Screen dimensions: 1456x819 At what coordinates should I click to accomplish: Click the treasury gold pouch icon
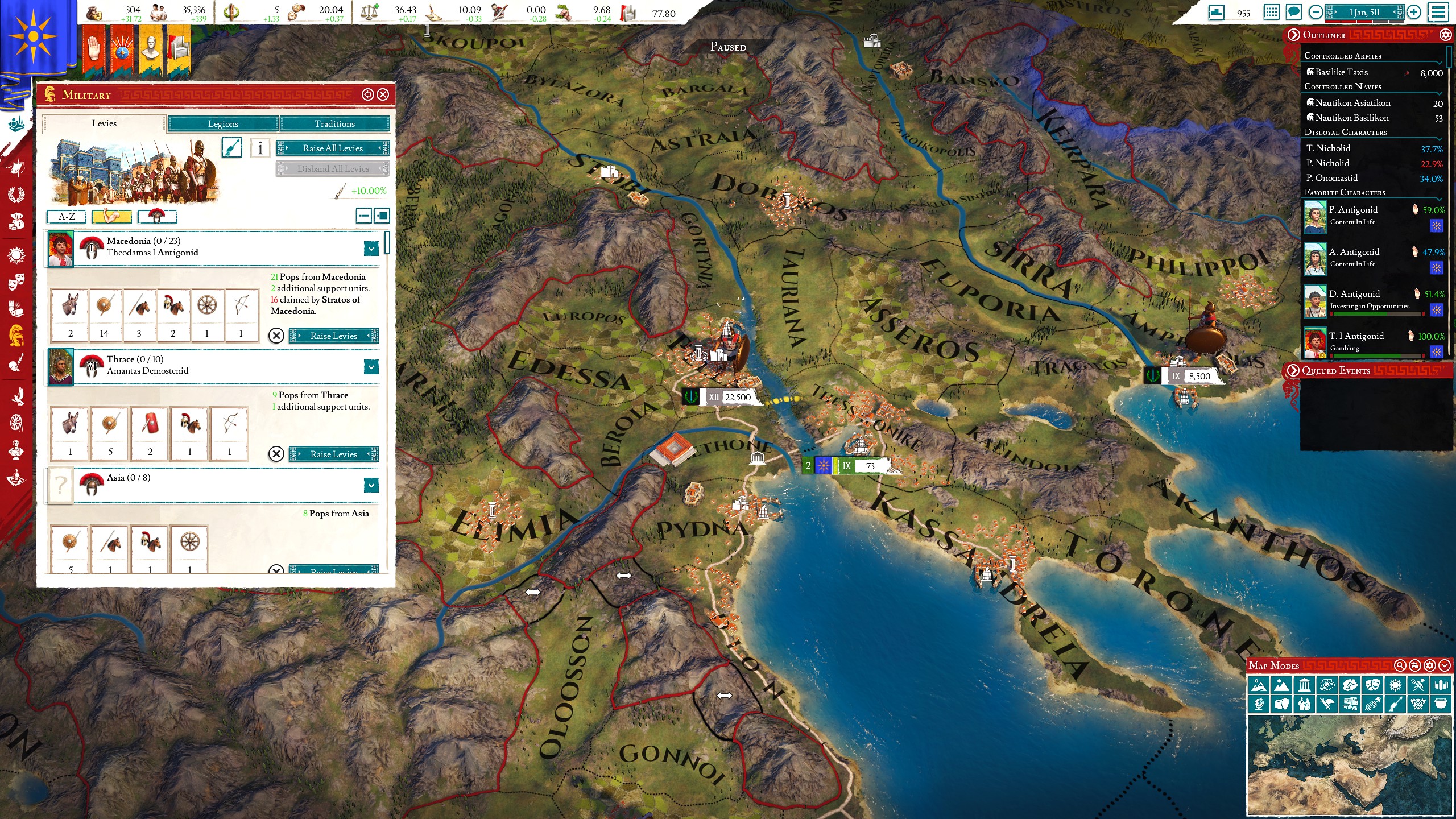click(x=94, y=13)
